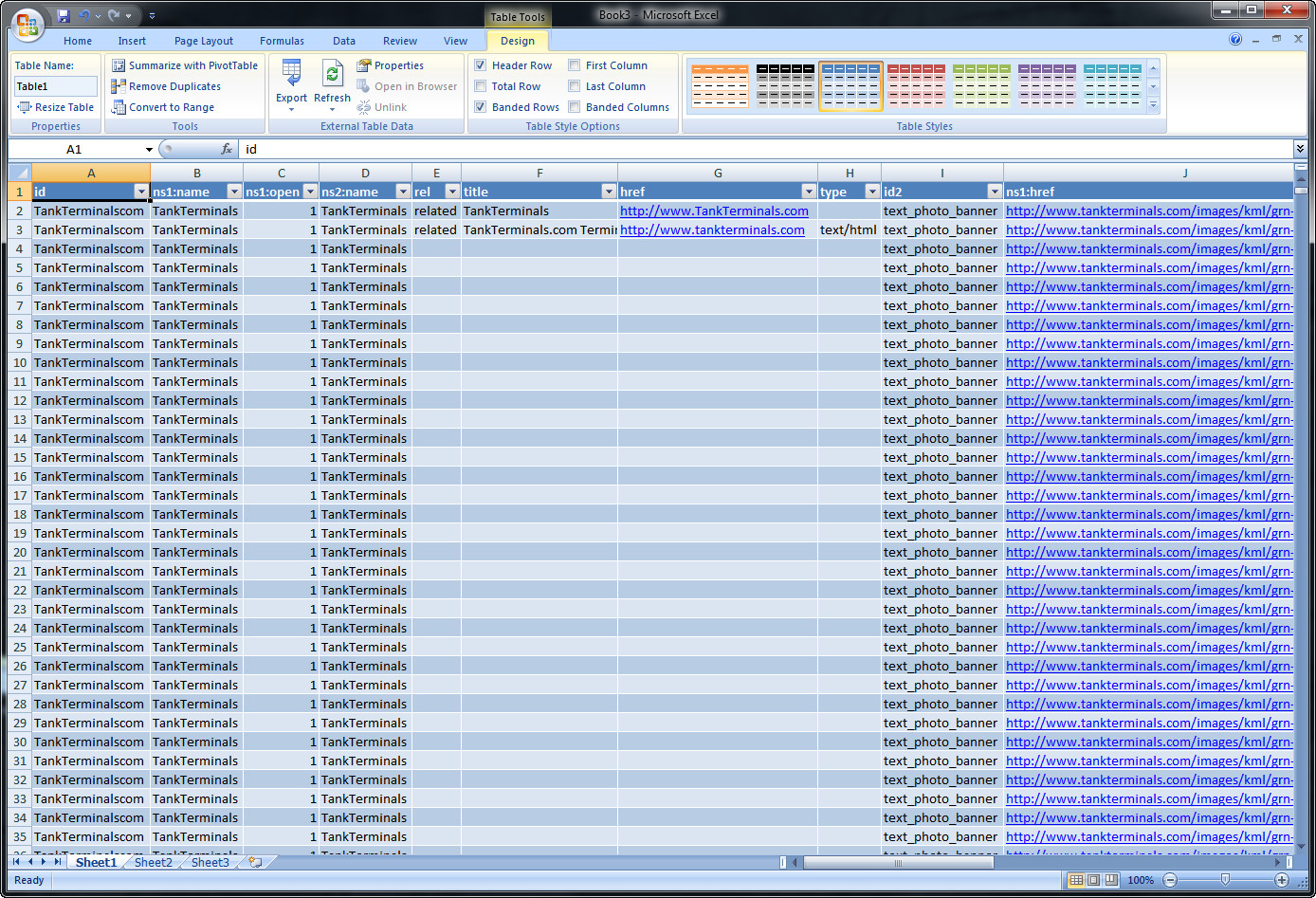Image resolution: width=1316 pixels, height=898 pixels.
Task: Switch to Page Layout view in status bar
Action: point(1094,880)
